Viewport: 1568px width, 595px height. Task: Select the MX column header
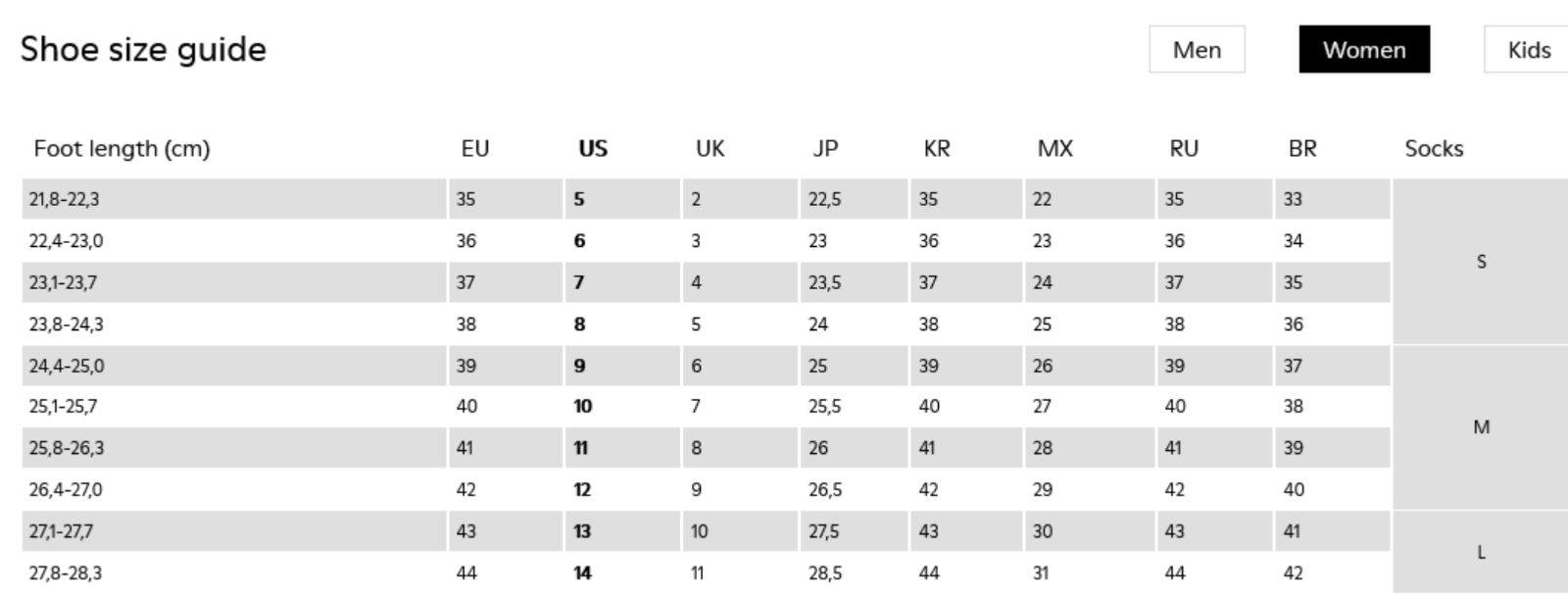tap(1055, 149)
